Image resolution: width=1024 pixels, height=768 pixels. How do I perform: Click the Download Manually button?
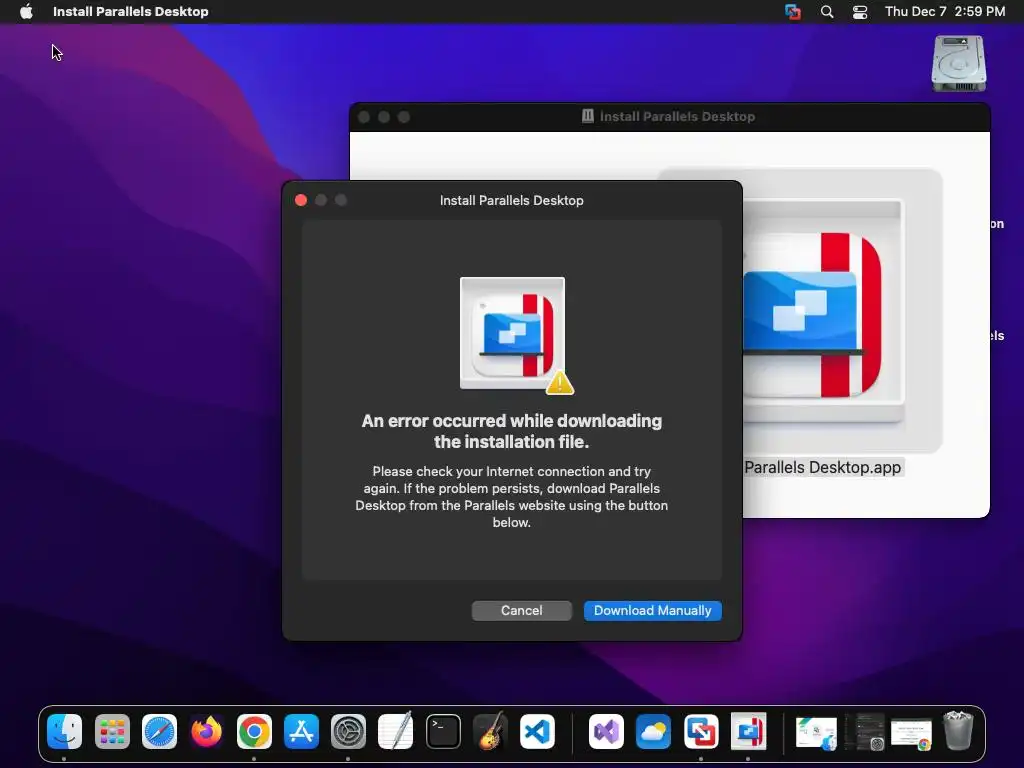click(652, 611)
